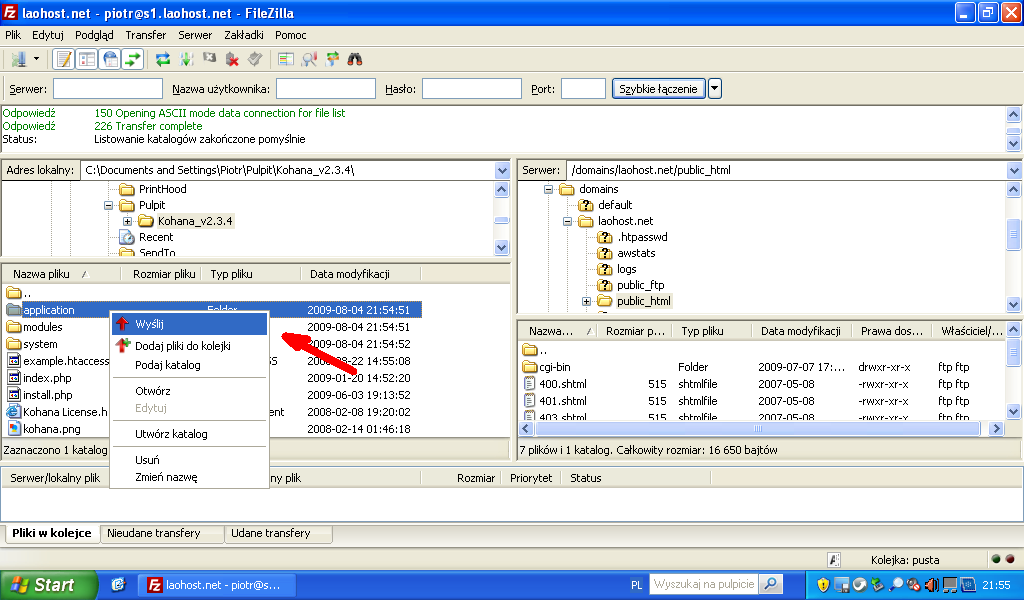Open the remote Serwer path dropdown
Image resolution: width=1024 pixels, height=600 pixels.
point(1014,170)
